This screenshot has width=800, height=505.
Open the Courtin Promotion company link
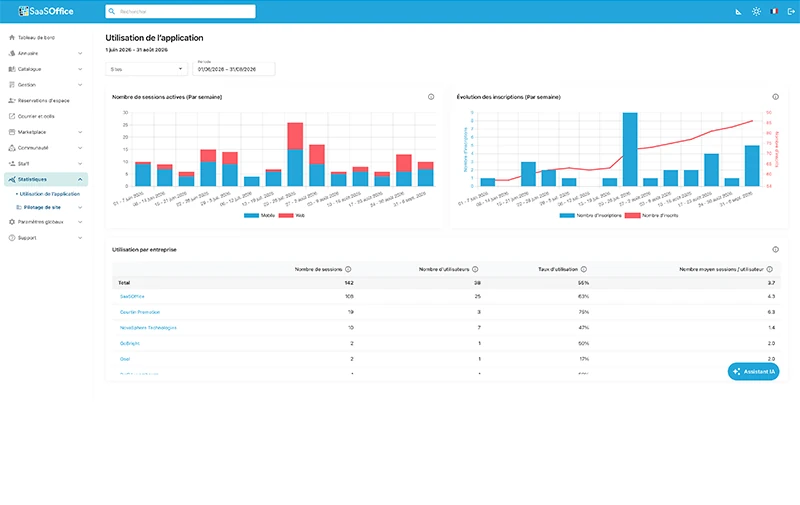(x=140, y=312)
